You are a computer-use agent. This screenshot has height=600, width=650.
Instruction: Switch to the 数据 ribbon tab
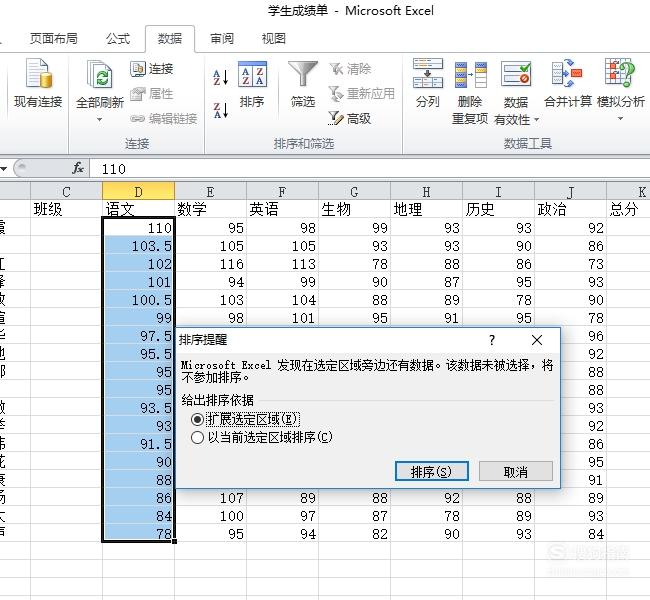point(170,39)
